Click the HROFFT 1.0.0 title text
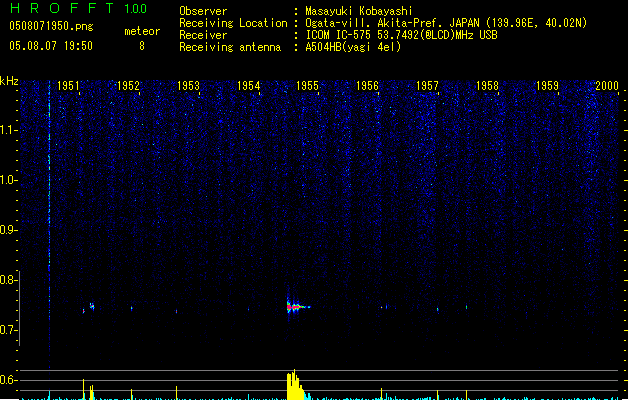The width and height of the screenshot is (629, 400). click(x=79, y=8)
